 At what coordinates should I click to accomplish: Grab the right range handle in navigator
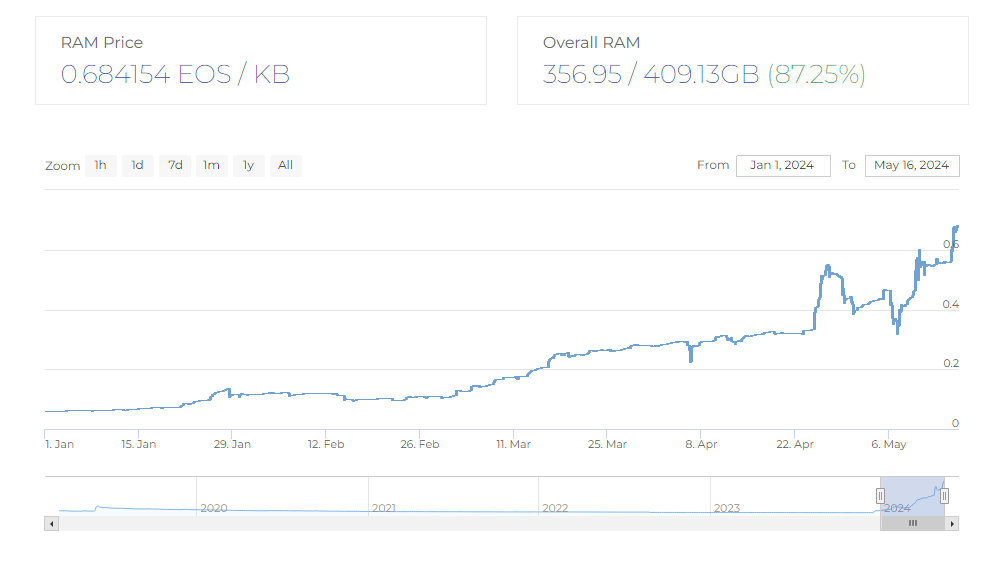point(944,496)
